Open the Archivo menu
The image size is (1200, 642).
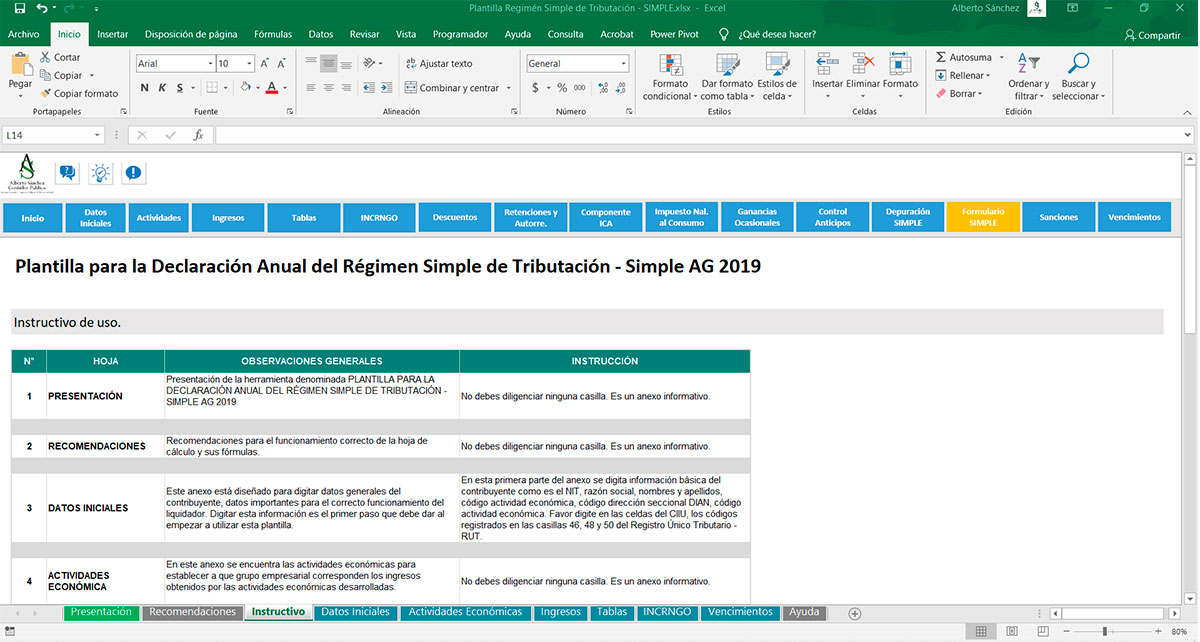coord(24,34)
